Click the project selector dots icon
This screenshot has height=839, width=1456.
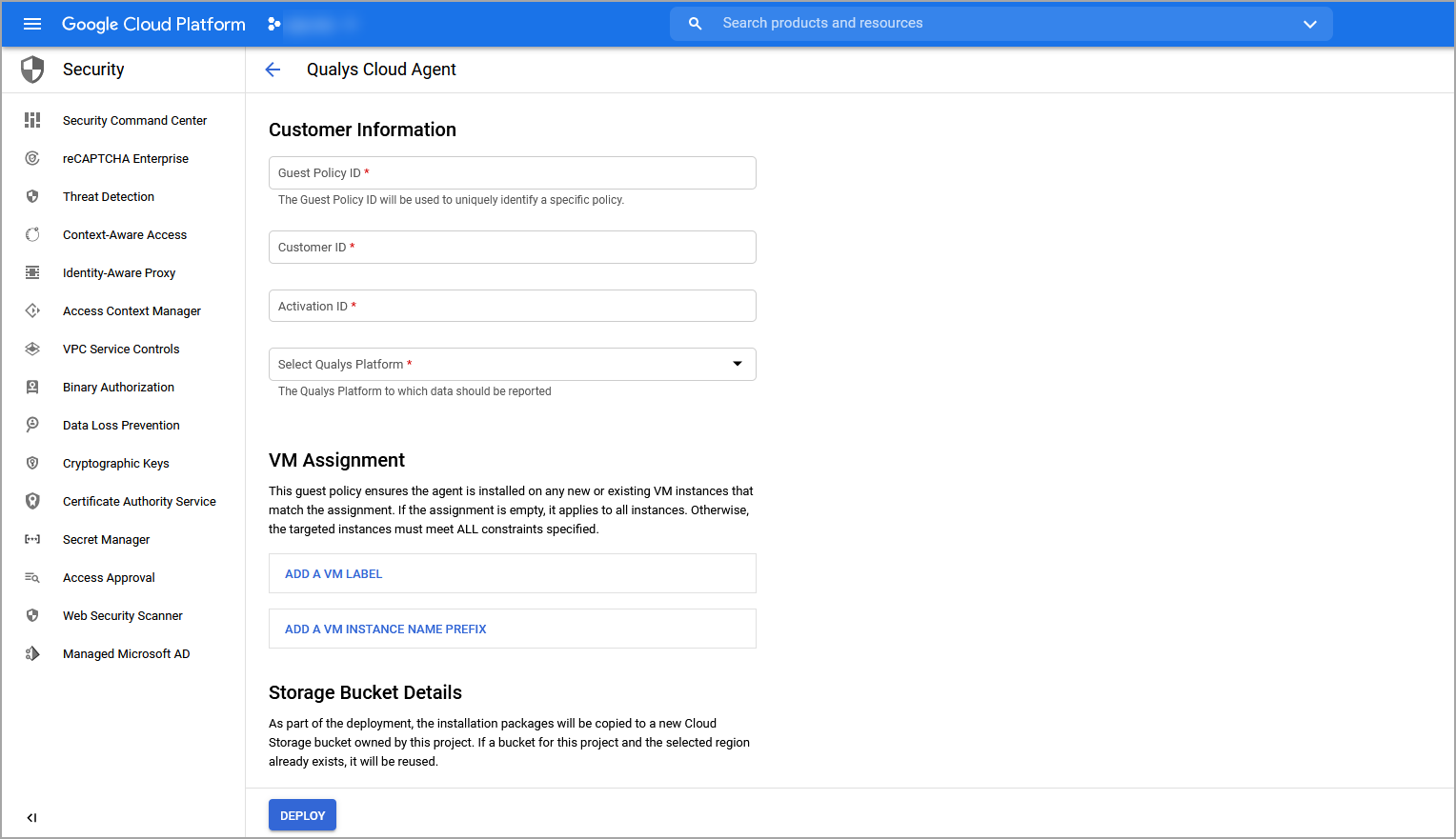point(274,24)
